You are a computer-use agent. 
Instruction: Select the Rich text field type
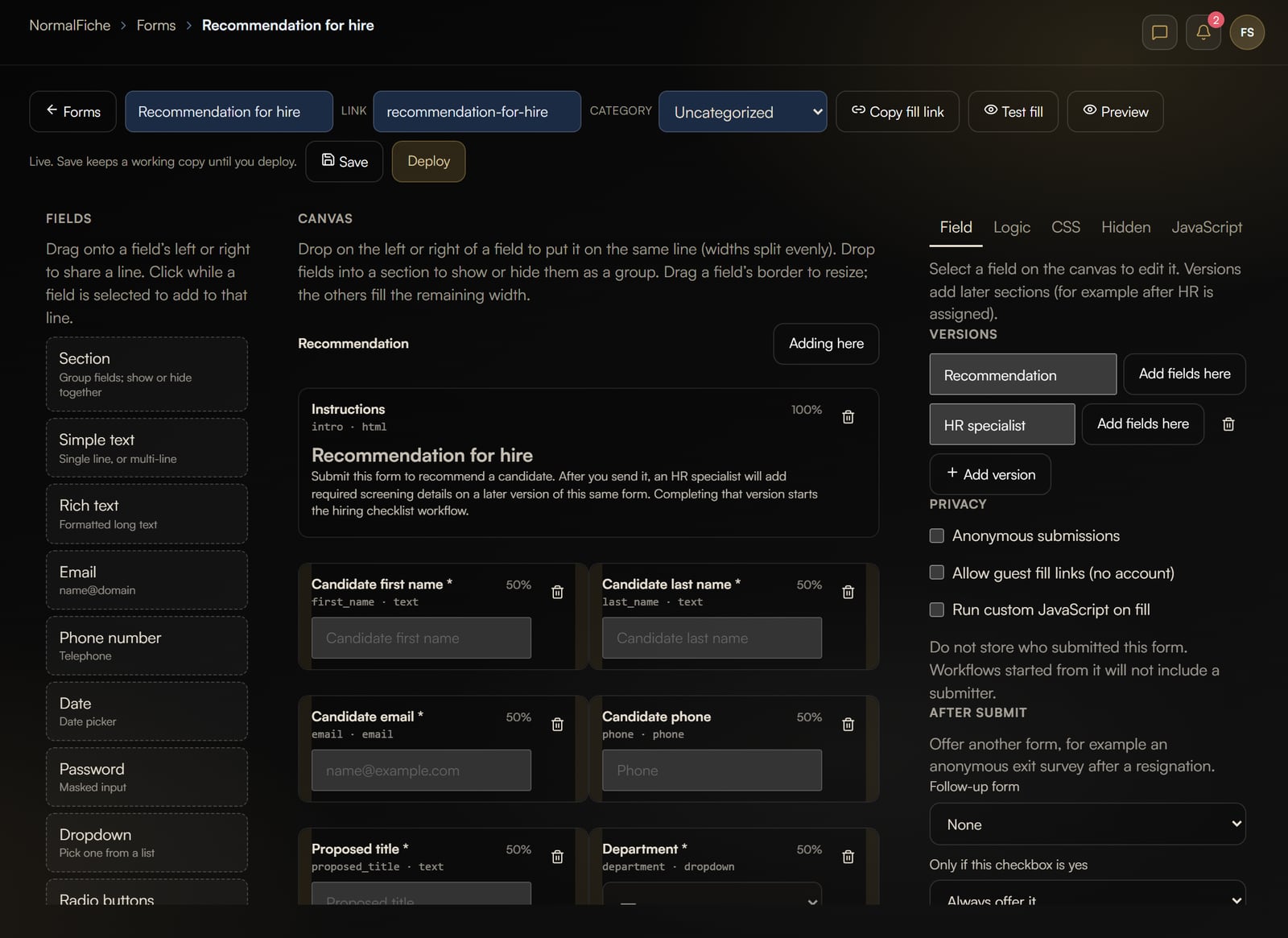[x=147, y=514]
